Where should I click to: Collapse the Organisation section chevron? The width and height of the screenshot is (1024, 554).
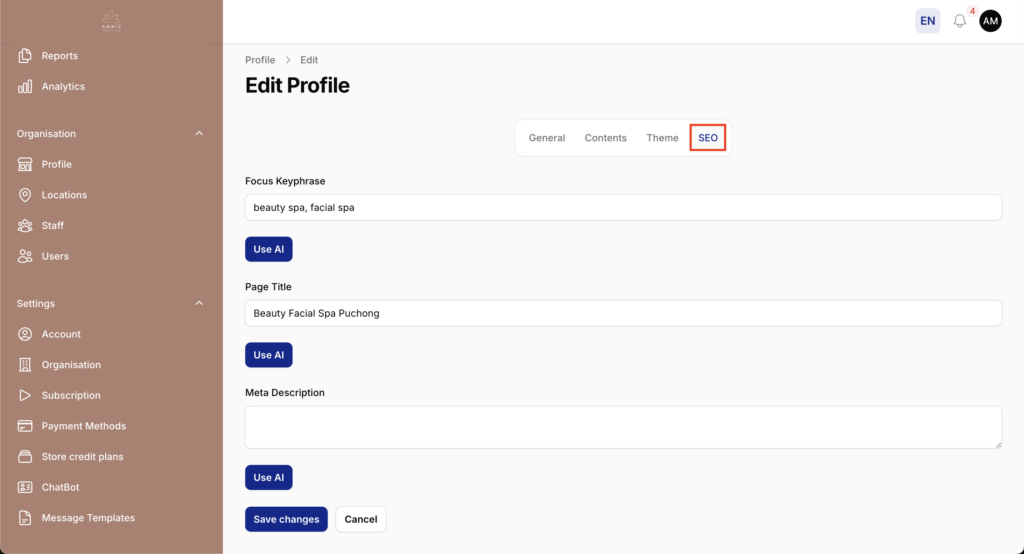point(199,134)
